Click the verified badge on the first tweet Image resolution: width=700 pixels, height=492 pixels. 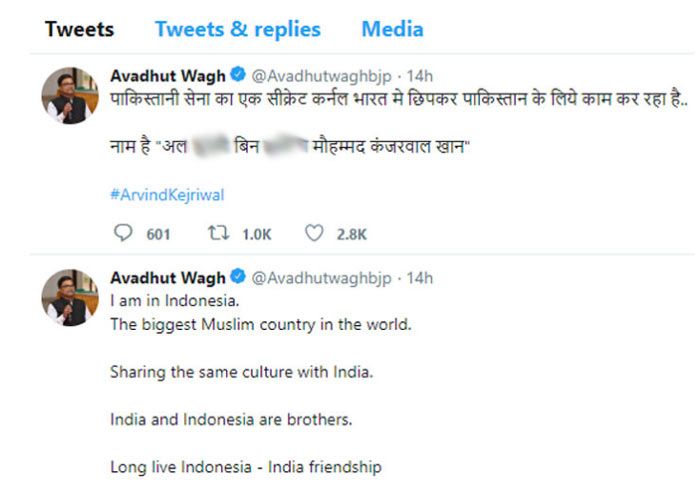point(237,76)
